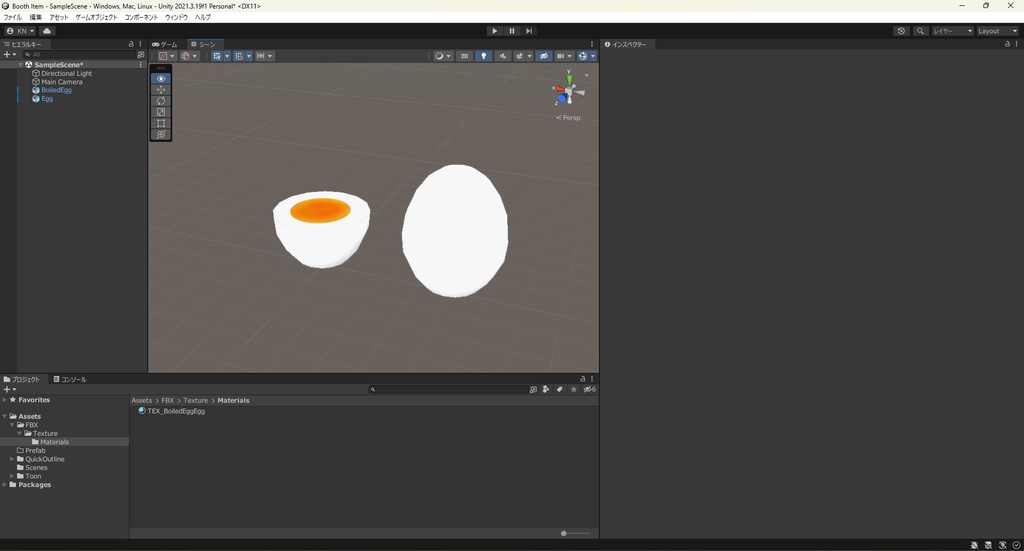Open Hierarchy panel three-dot menu

pos(140,44)
